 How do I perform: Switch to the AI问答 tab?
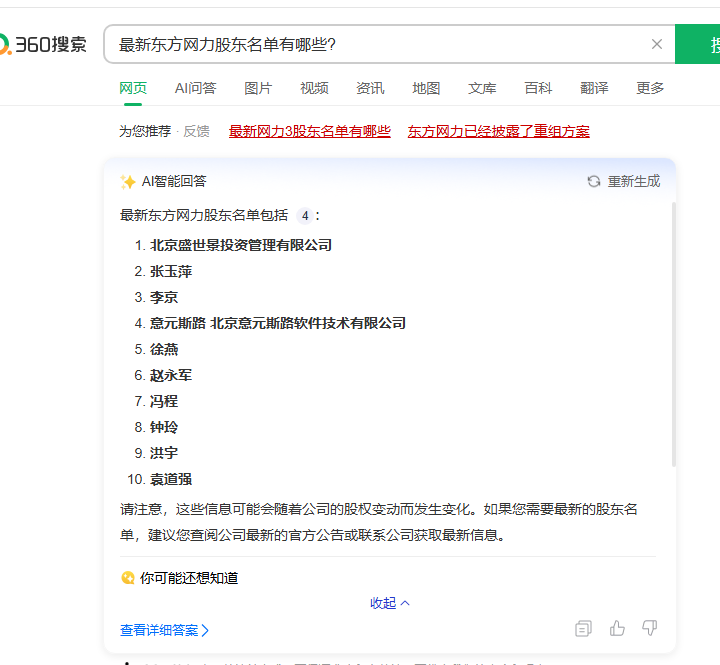[195, 88]
